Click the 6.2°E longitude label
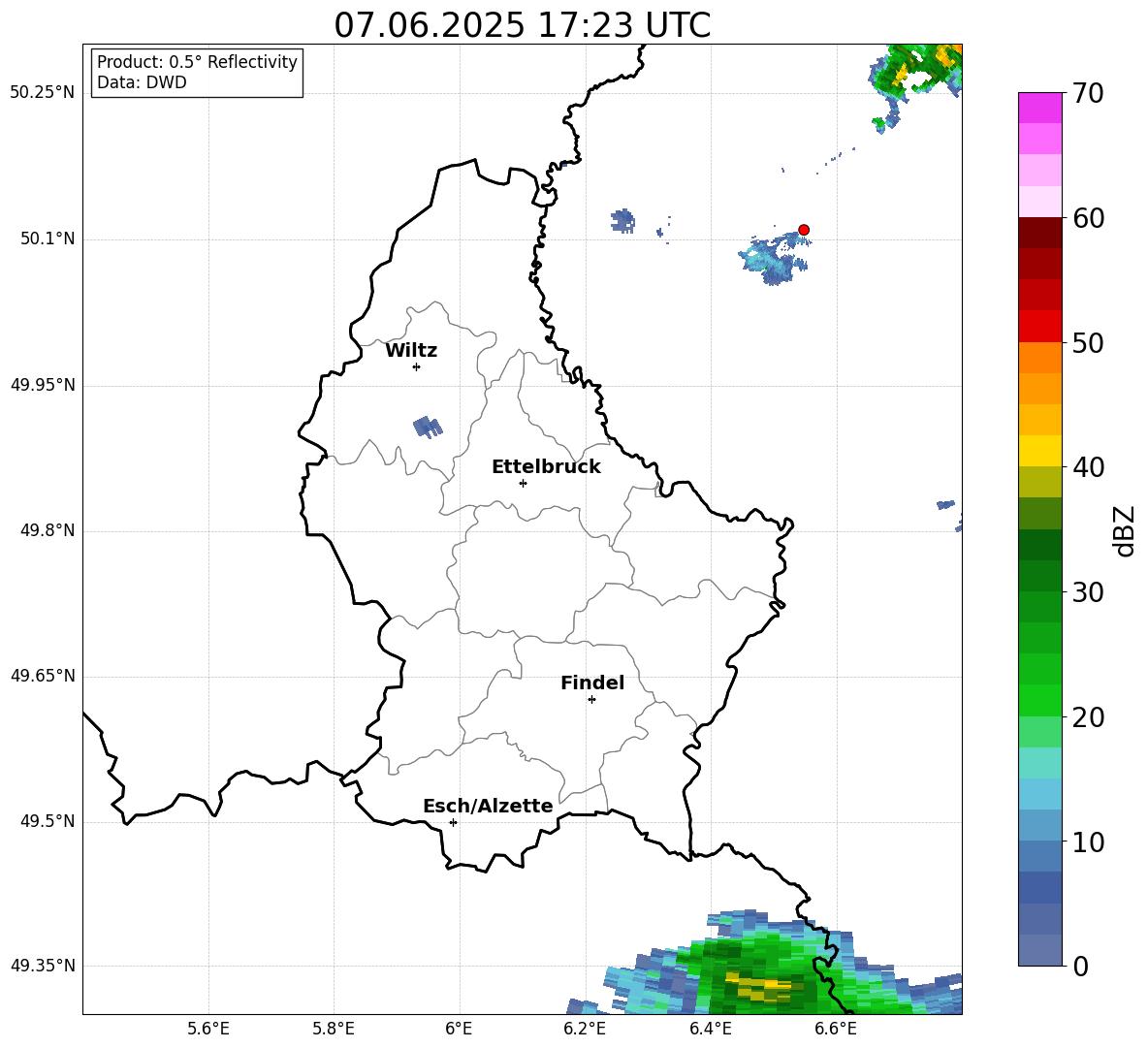This screenshot has height=1048, width=1148. 585,1029
